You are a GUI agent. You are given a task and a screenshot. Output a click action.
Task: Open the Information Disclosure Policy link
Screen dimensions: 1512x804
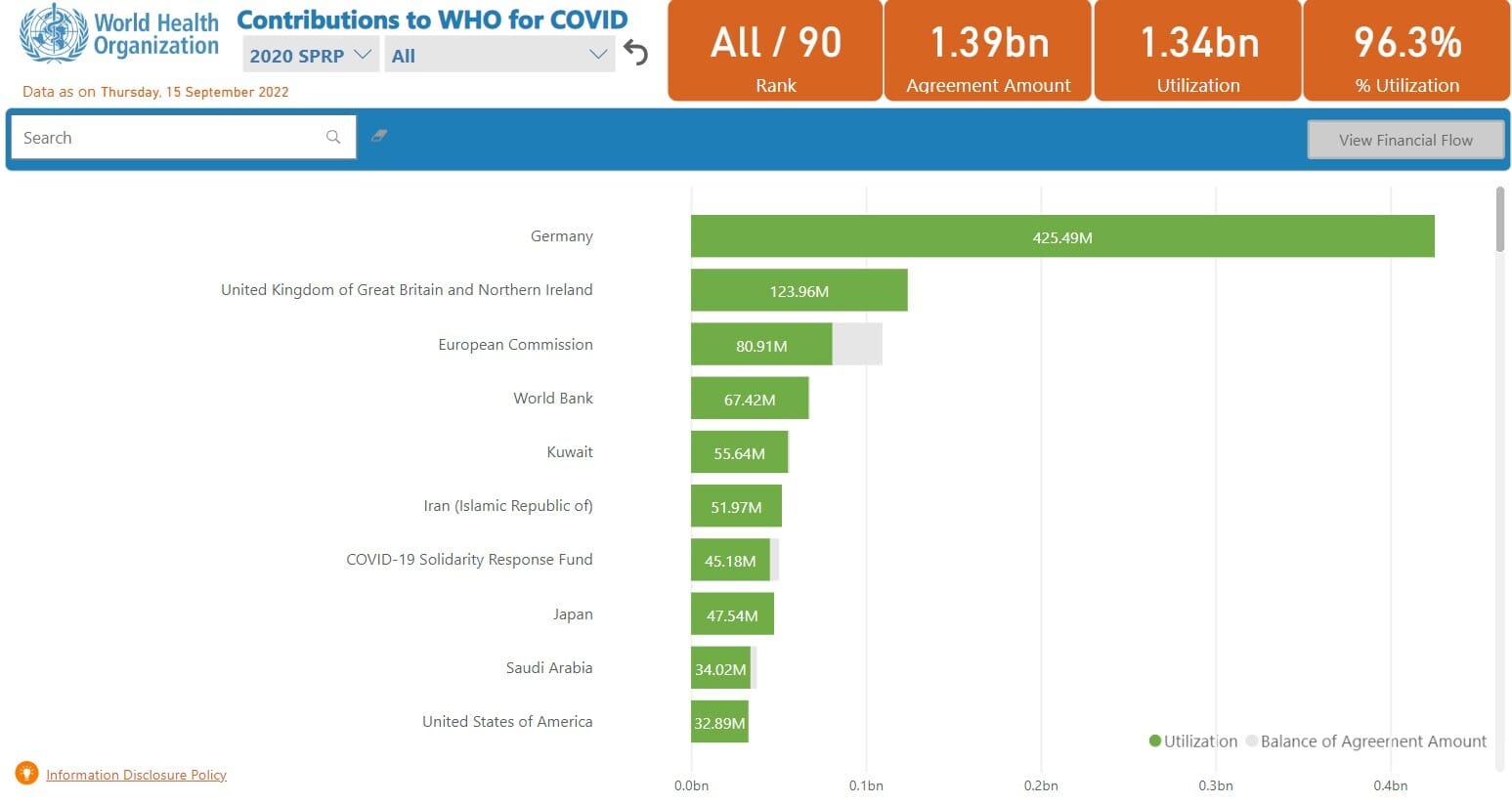coord(136,775)
